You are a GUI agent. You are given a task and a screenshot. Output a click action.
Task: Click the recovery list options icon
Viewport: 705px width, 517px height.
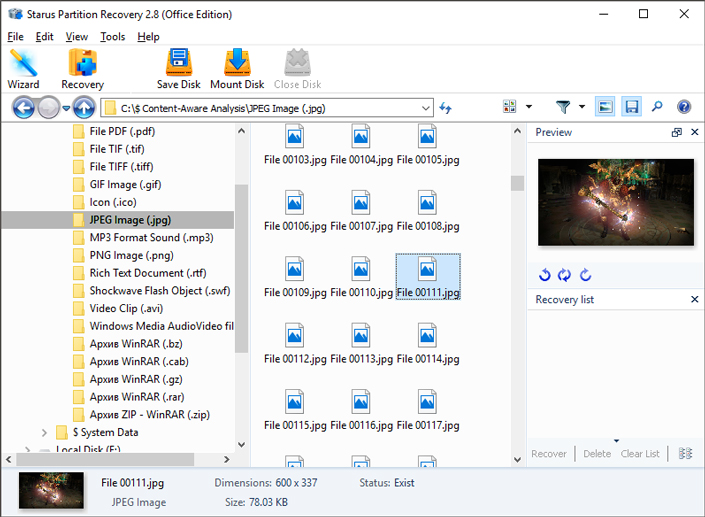(x=685, y=453)
